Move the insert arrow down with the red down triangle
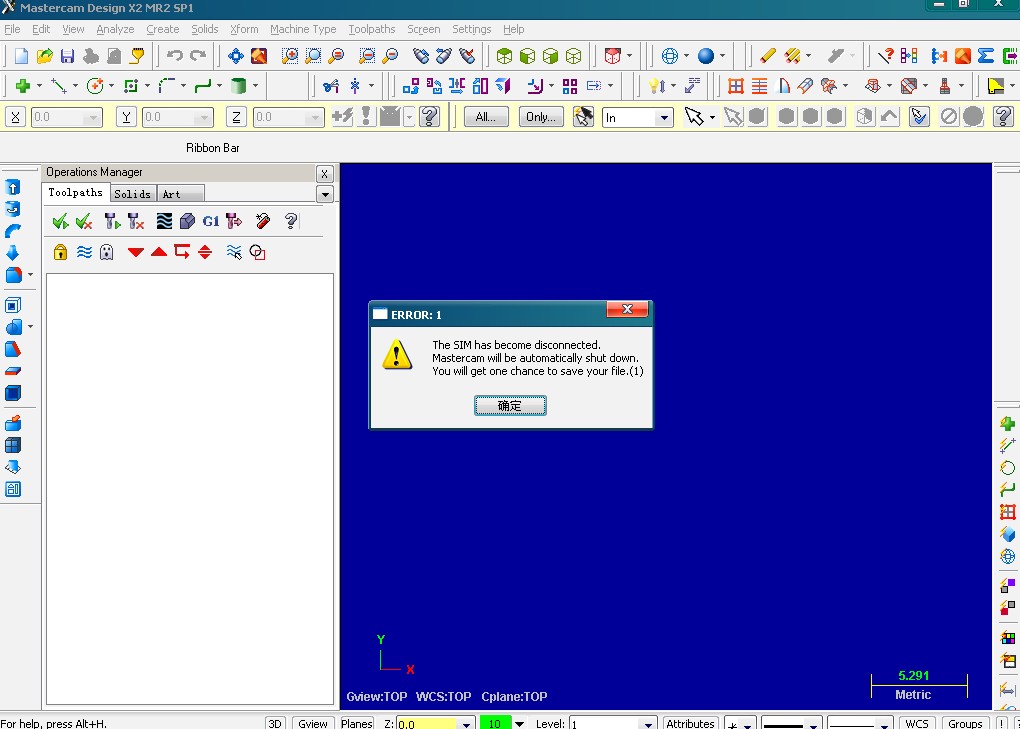Image resolution: width=1020 pixels, height=729 pixels. coord(135,252)
